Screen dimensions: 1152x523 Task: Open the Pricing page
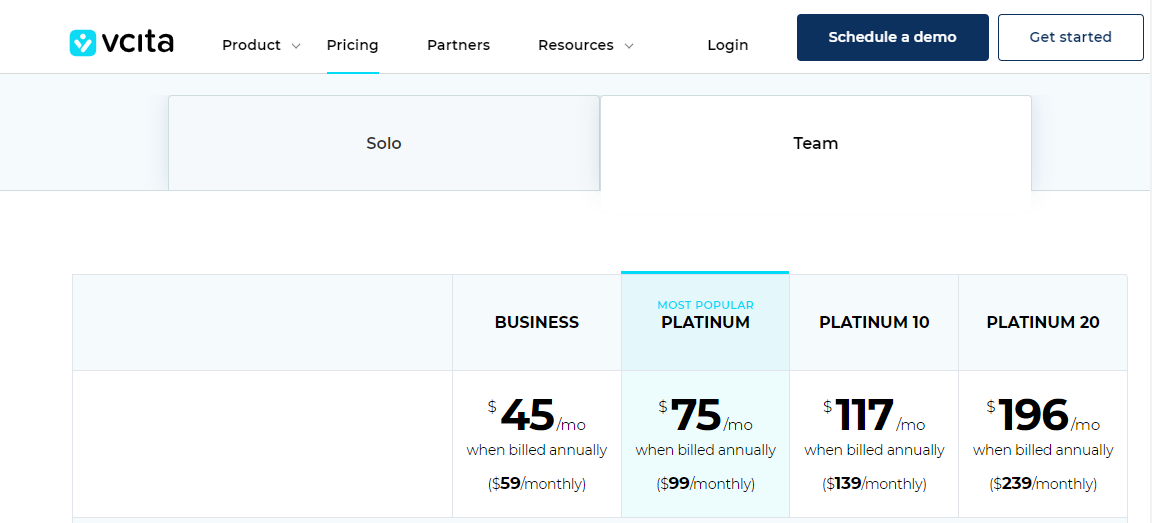tap(353, 46)
